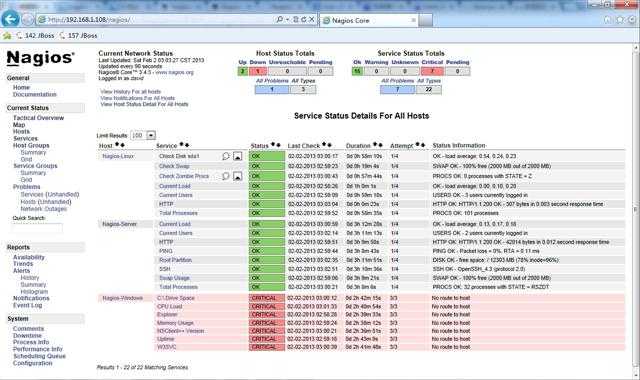Open Services in Current Status menu
This screenshot has width=640, height=380.
25,138
